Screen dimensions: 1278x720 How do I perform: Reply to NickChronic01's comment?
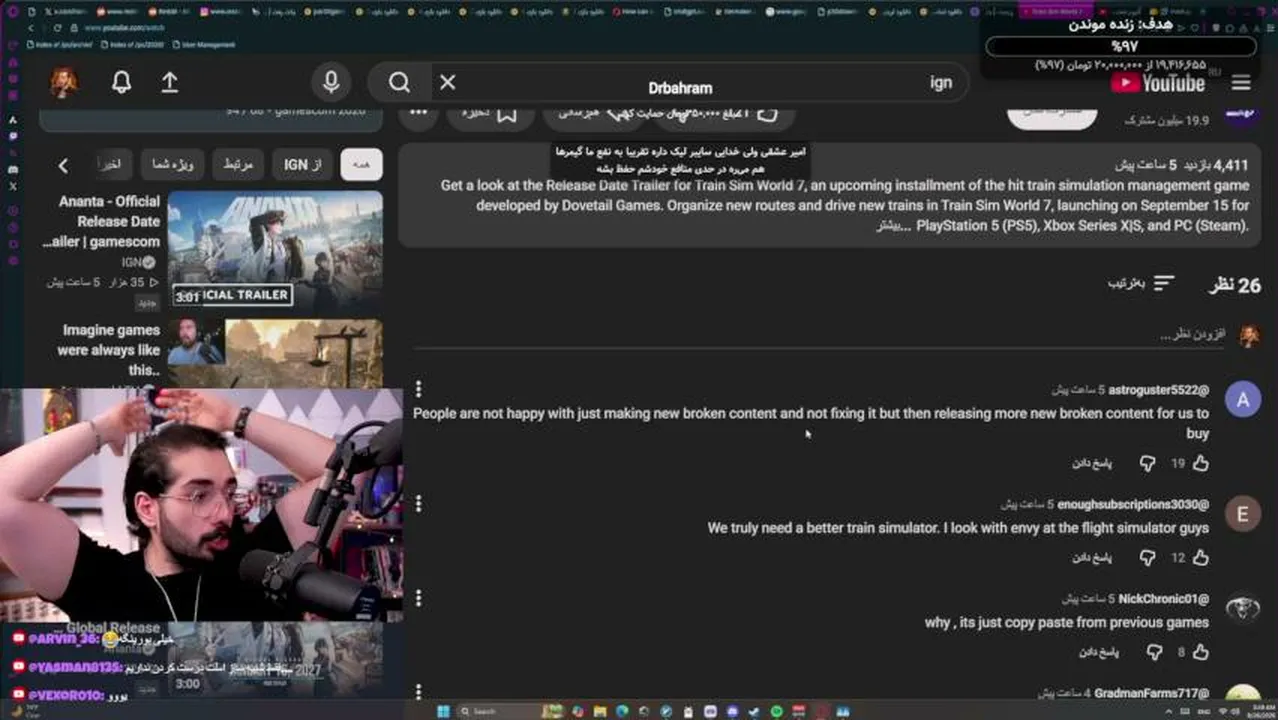click(x=1099, y=652)
